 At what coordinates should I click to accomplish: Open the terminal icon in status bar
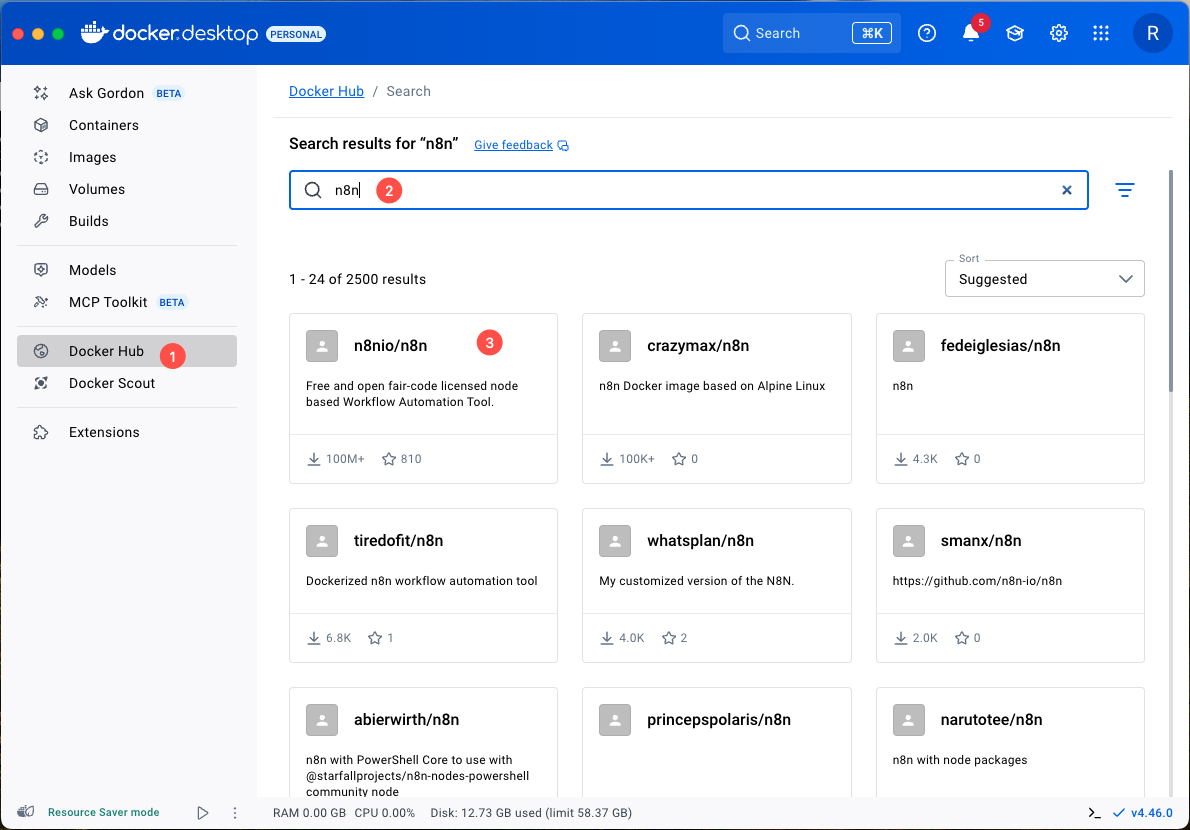1094,813
